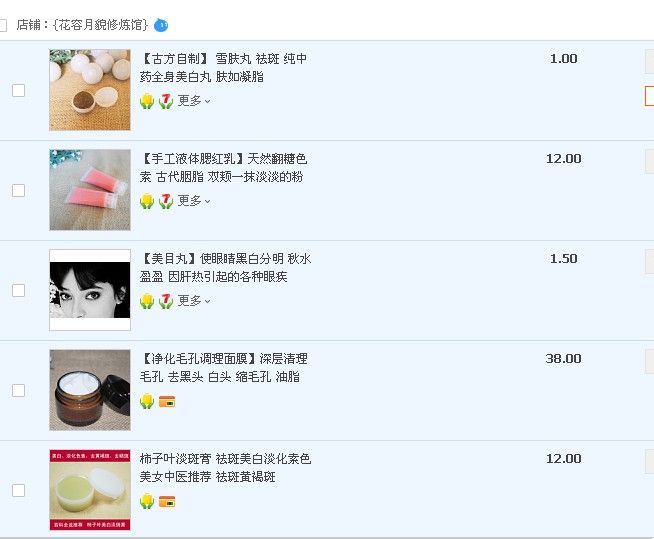Viewport: 654px width, 539px height.
Task: Click the blue Wangwang chat icon by the shop name
Action: 161,25
